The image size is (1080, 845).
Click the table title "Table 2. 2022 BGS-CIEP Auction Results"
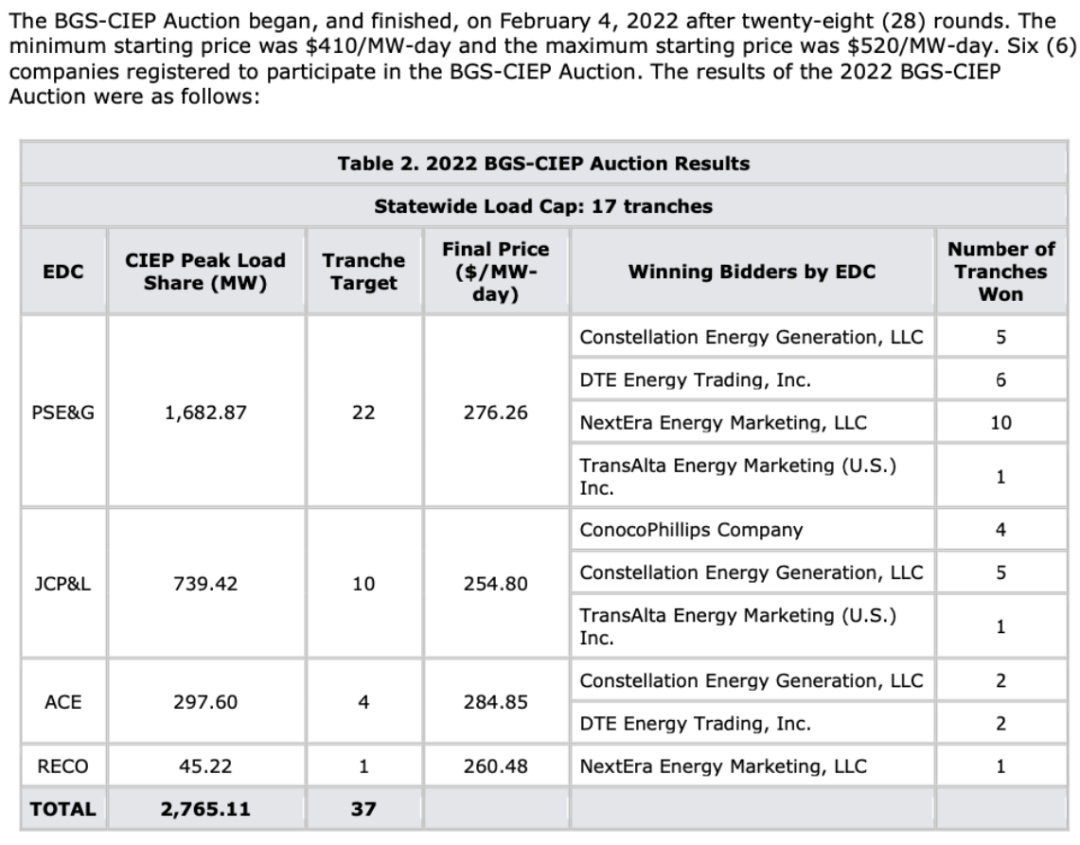(543, 164)
